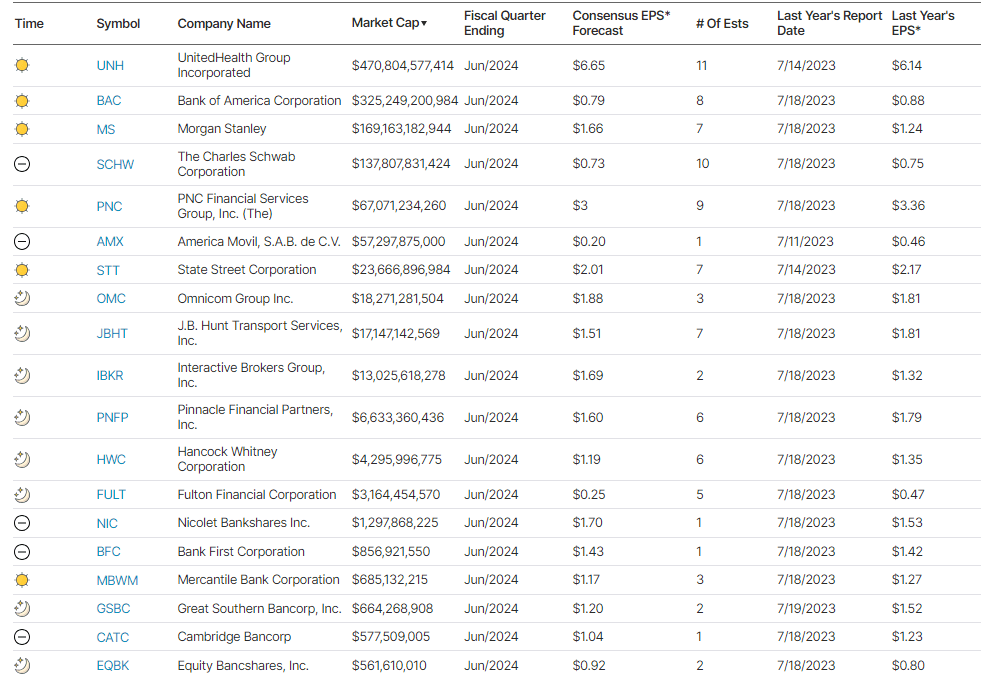
Task: Select the IBKR symbol link
Action: click(110, 375)
